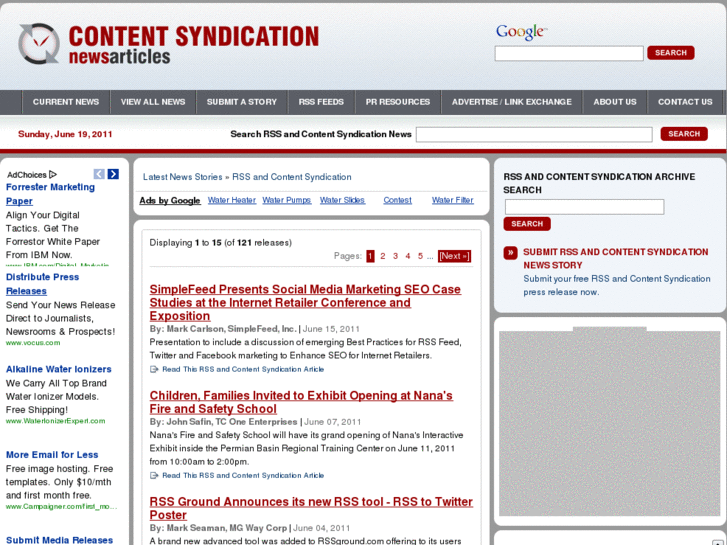Read This Article link under the Nana's Fire story
Screen dimensions: 727x545
click(x=243, y=475)
